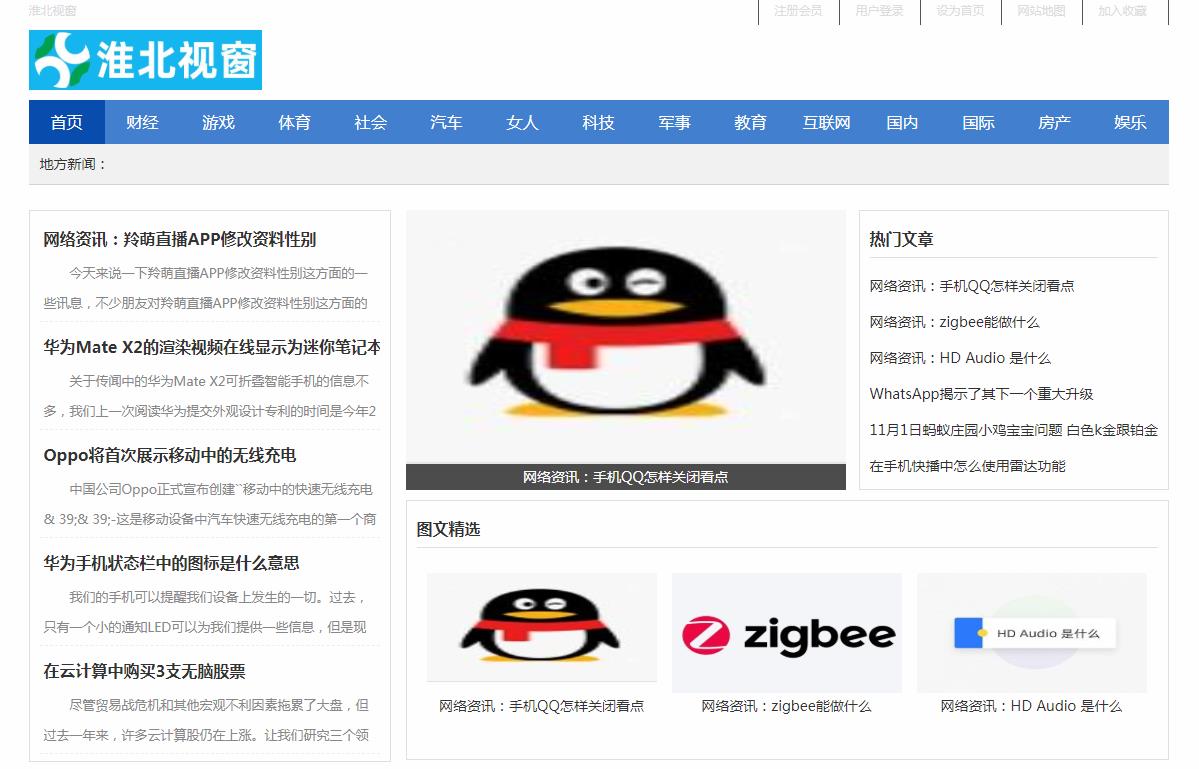
Task: Go to the 房产 section
Action: click(1054, 122)
